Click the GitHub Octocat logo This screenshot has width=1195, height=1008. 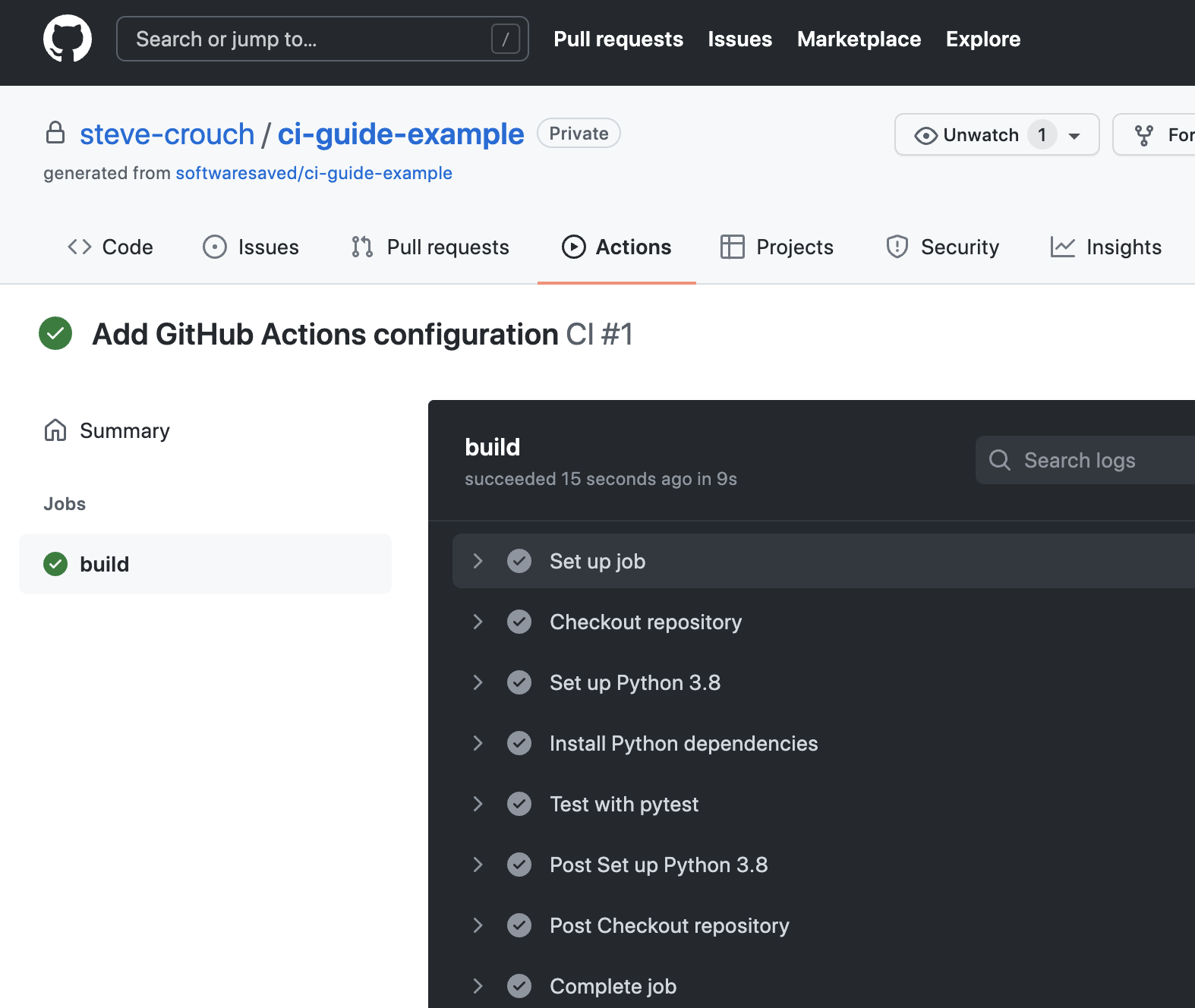tap(68, 39)
